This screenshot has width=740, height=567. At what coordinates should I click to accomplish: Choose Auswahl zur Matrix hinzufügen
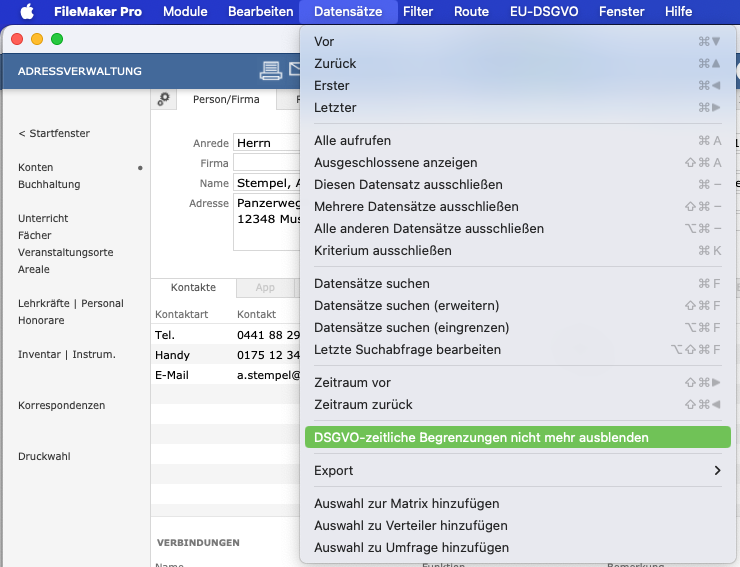click(518, 504)
